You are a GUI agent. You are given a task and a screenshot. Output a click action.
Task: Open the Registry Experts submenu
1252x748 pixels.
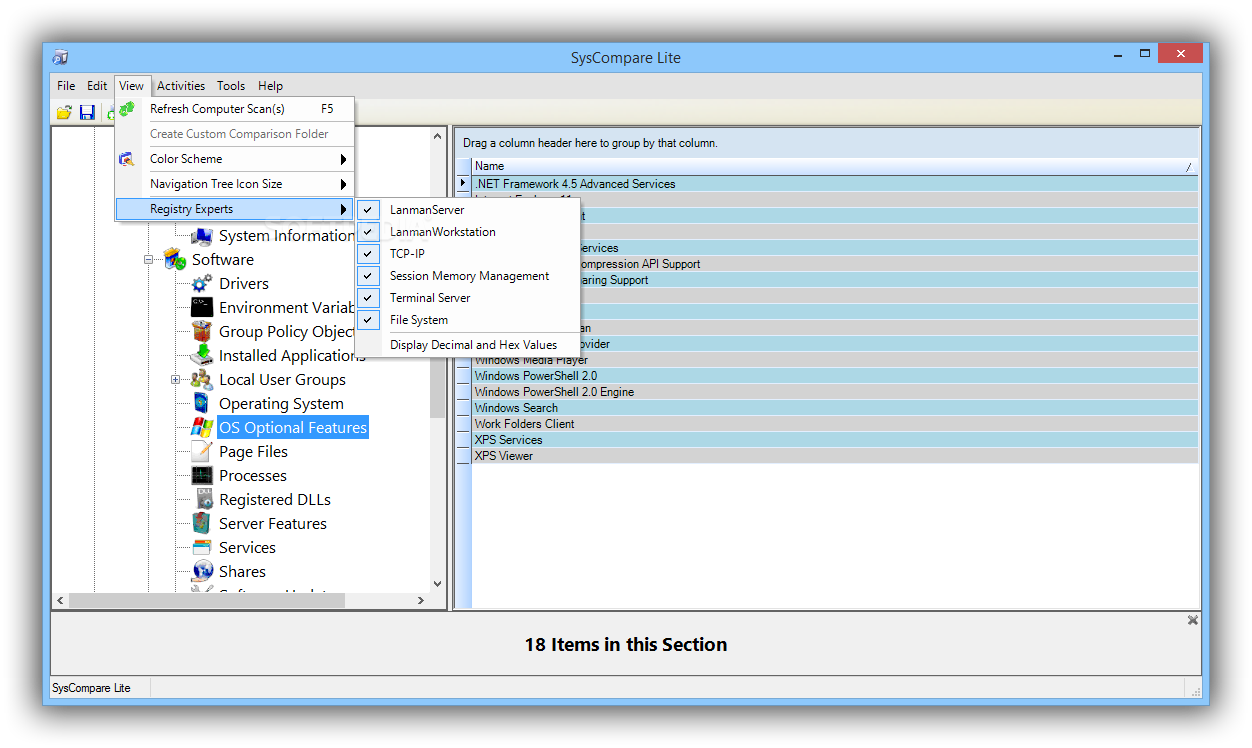[x=235, y=209]
